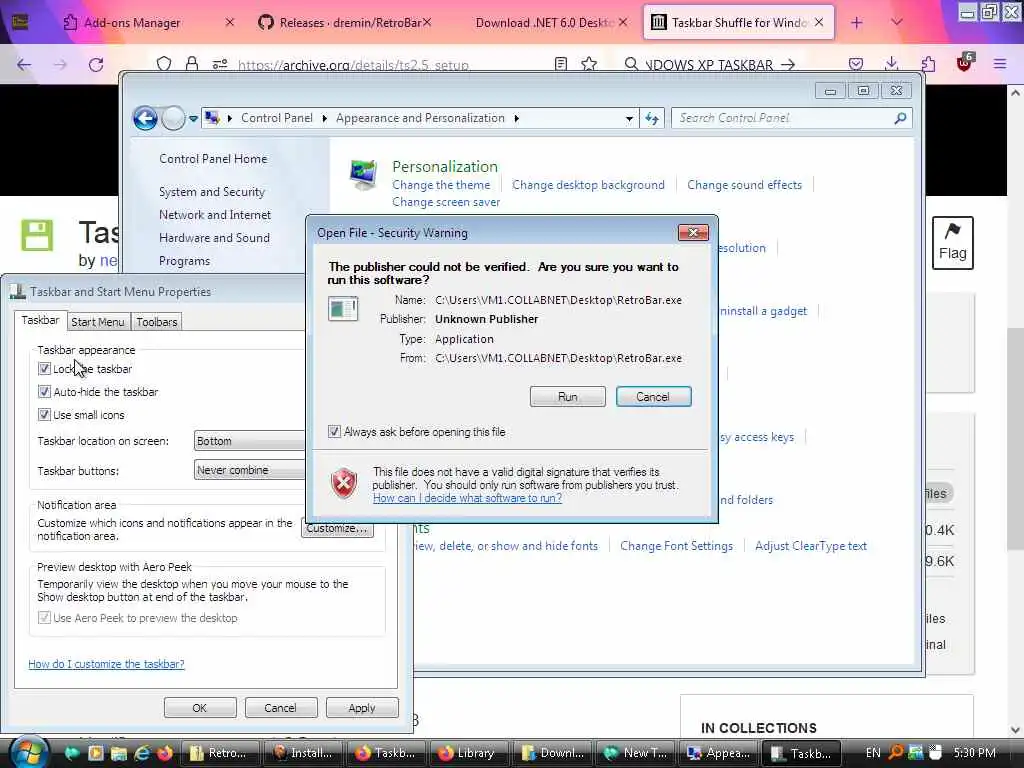
Task: Select the Taskbar properties tab
Action: (x=40, y=320)
